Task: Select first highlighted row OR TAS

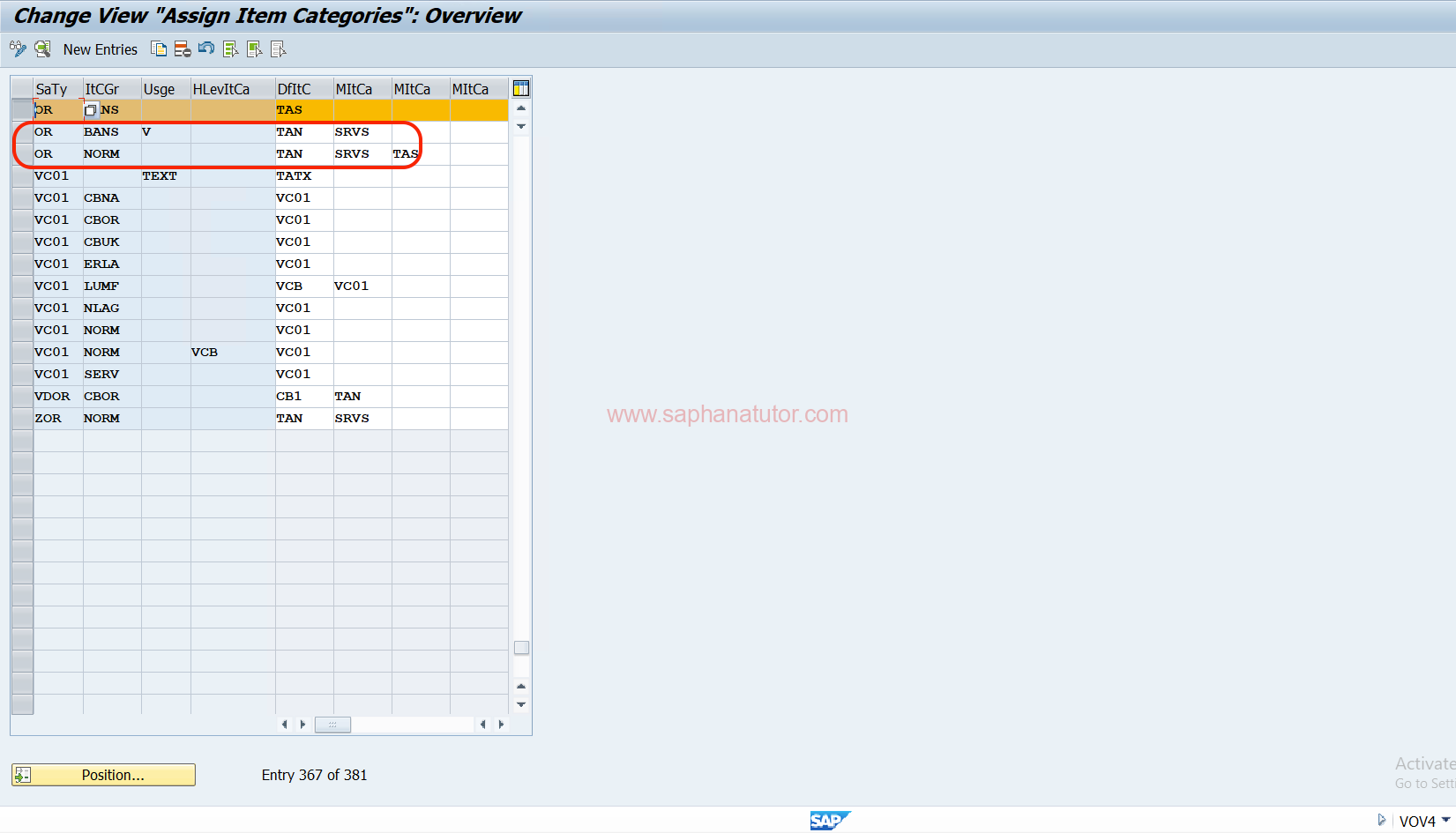Action: click(x=22, y=110)
